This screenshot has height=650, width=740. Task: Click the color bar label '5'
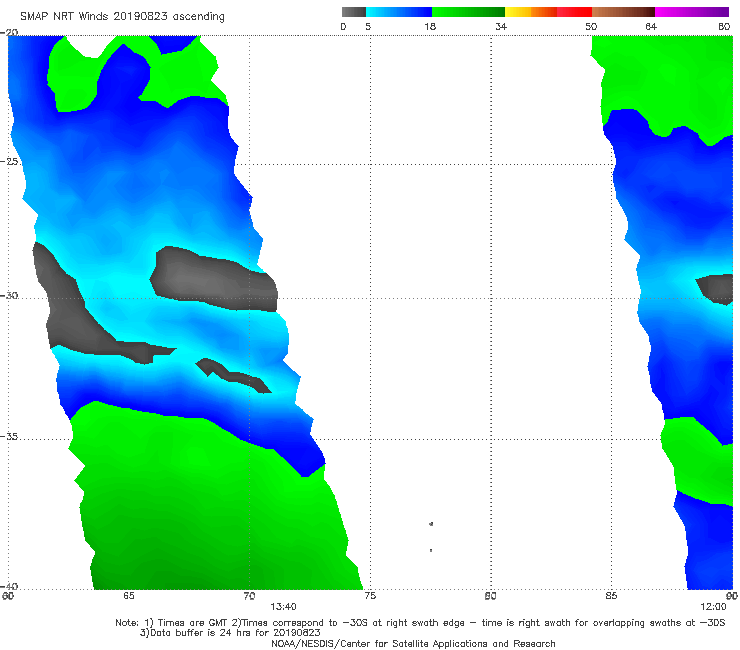click(x=368, y=26)
